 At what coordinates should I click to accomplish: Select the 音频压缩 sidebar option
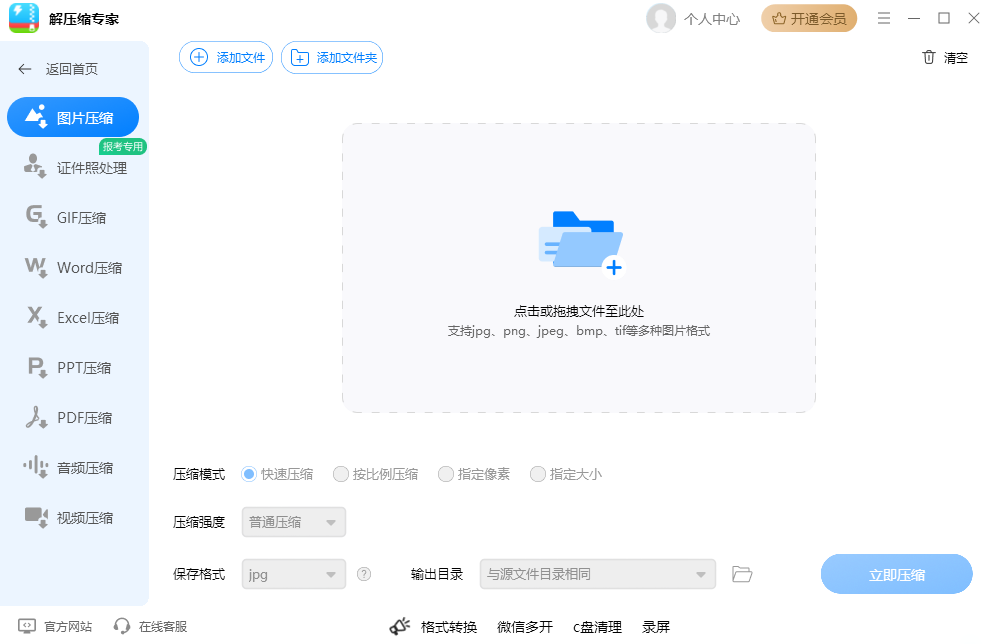tap(72, 467)
